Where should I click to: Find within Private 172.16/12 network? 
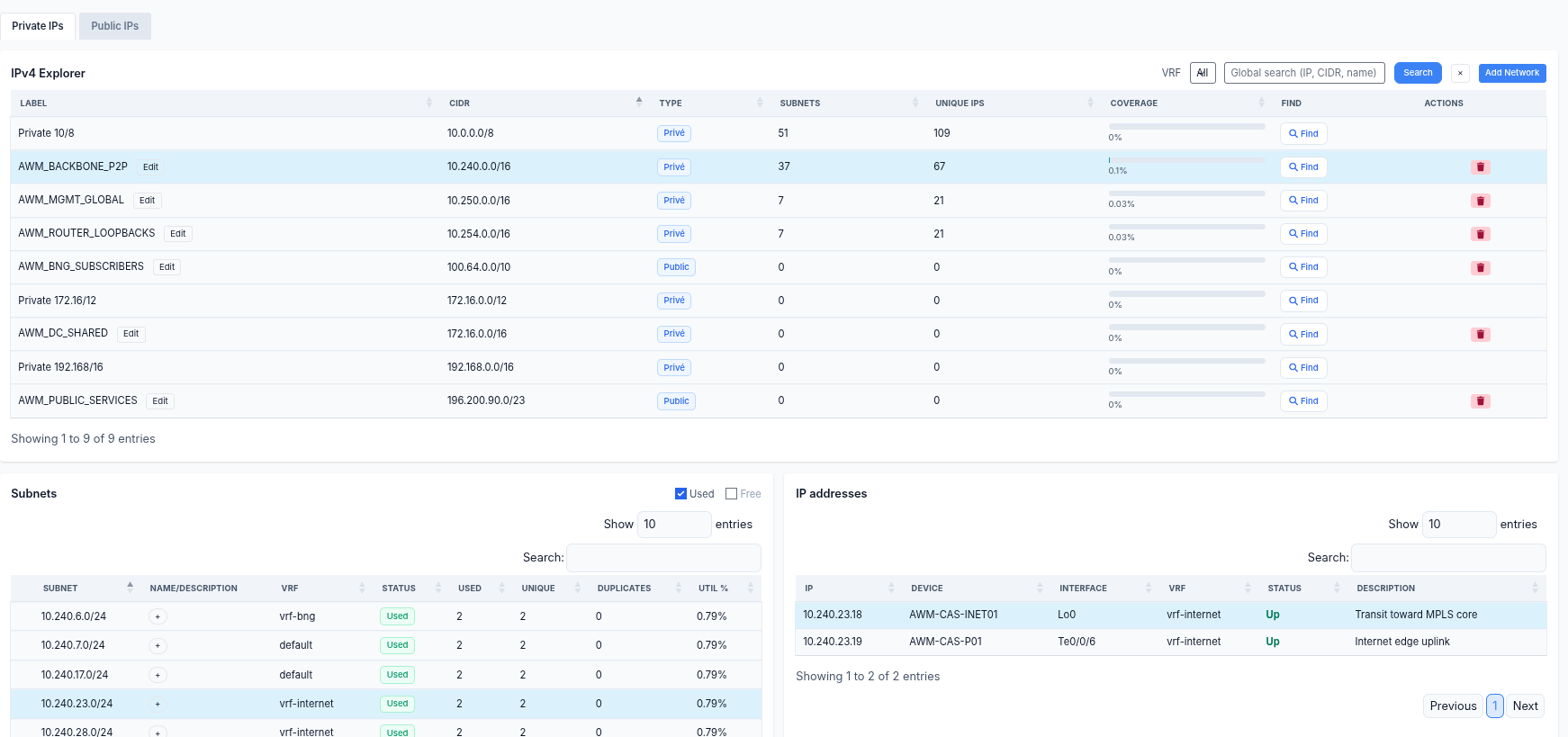(x=1303, y=301)
